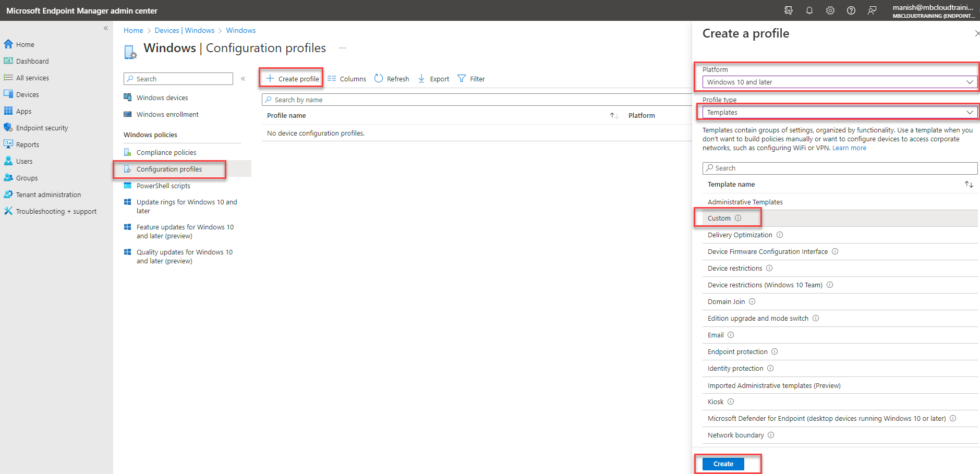Click the Refresh circular arrow icon
Screen dimensions: 980x474
coord(379,79)
